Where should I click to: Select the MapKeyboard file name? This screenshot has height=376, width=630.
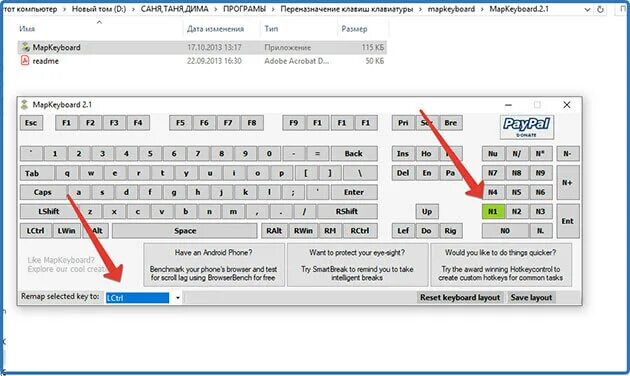tap(56, 47)
